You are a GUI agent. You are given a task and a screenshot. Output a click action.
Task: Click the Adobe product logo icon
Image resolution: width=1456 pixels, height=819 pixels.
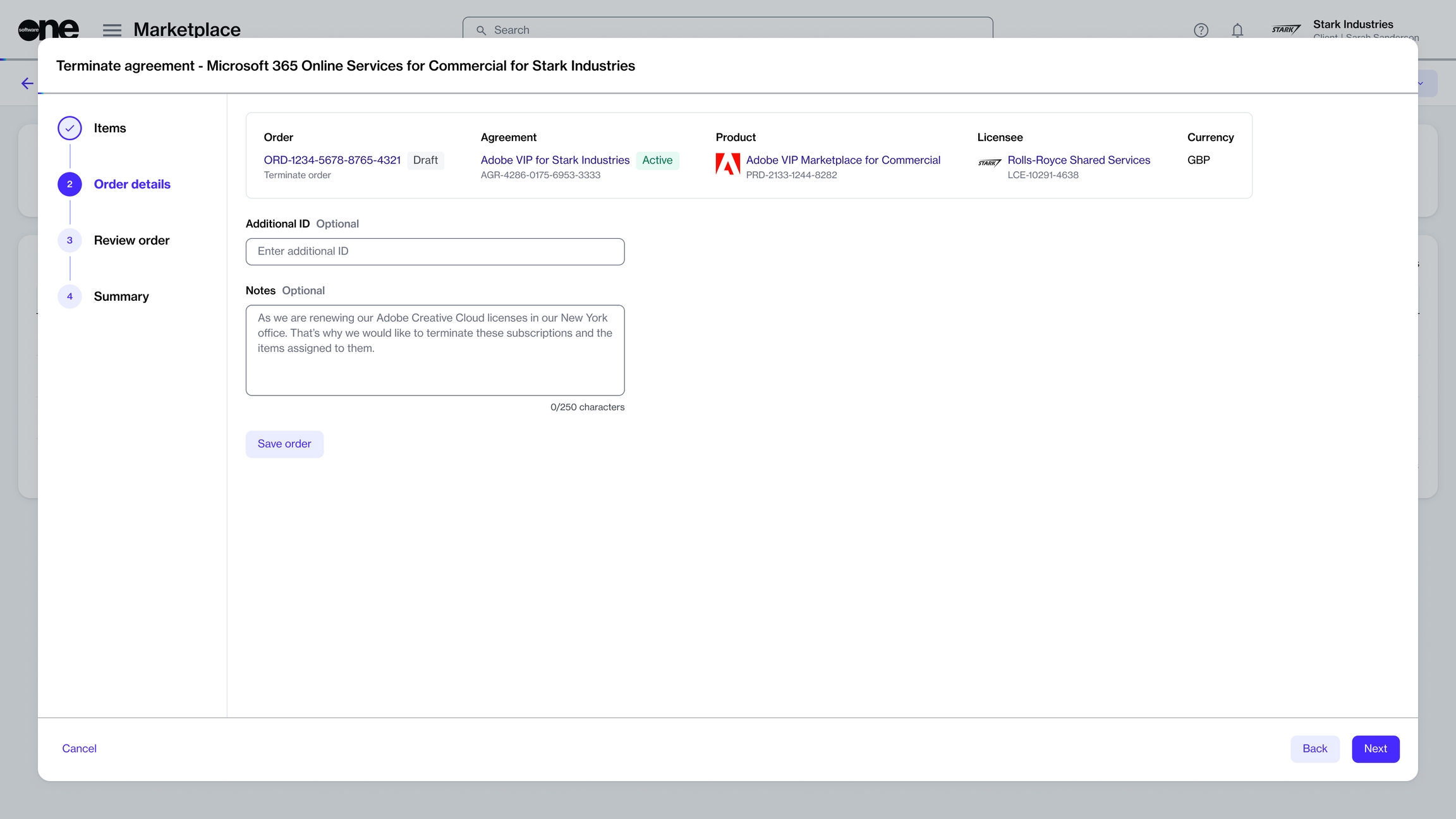click(727, 164)
